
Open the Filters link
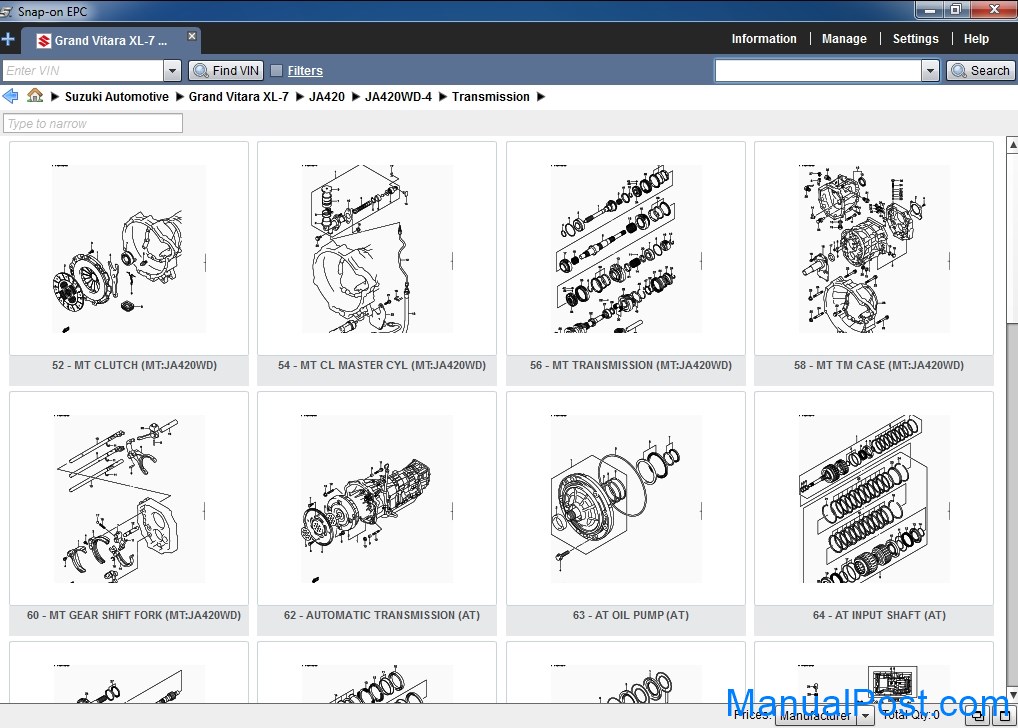tap(305, 71)
